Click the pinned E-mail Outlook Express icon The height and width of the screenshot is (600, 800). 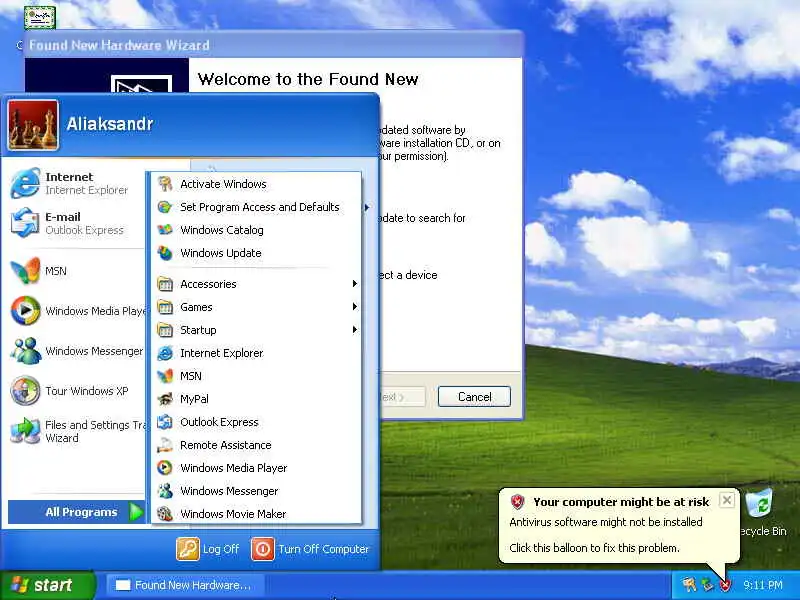[x=25, y=223]
